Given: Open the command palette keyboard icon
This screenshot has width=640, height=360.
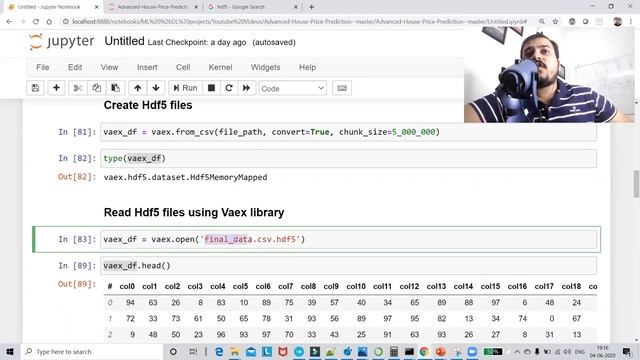Looking at the screenshot, I should 342,88.
